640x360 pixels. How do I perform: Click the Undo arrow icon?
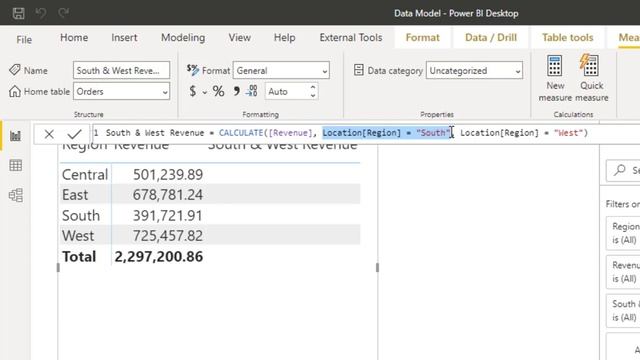41,13
